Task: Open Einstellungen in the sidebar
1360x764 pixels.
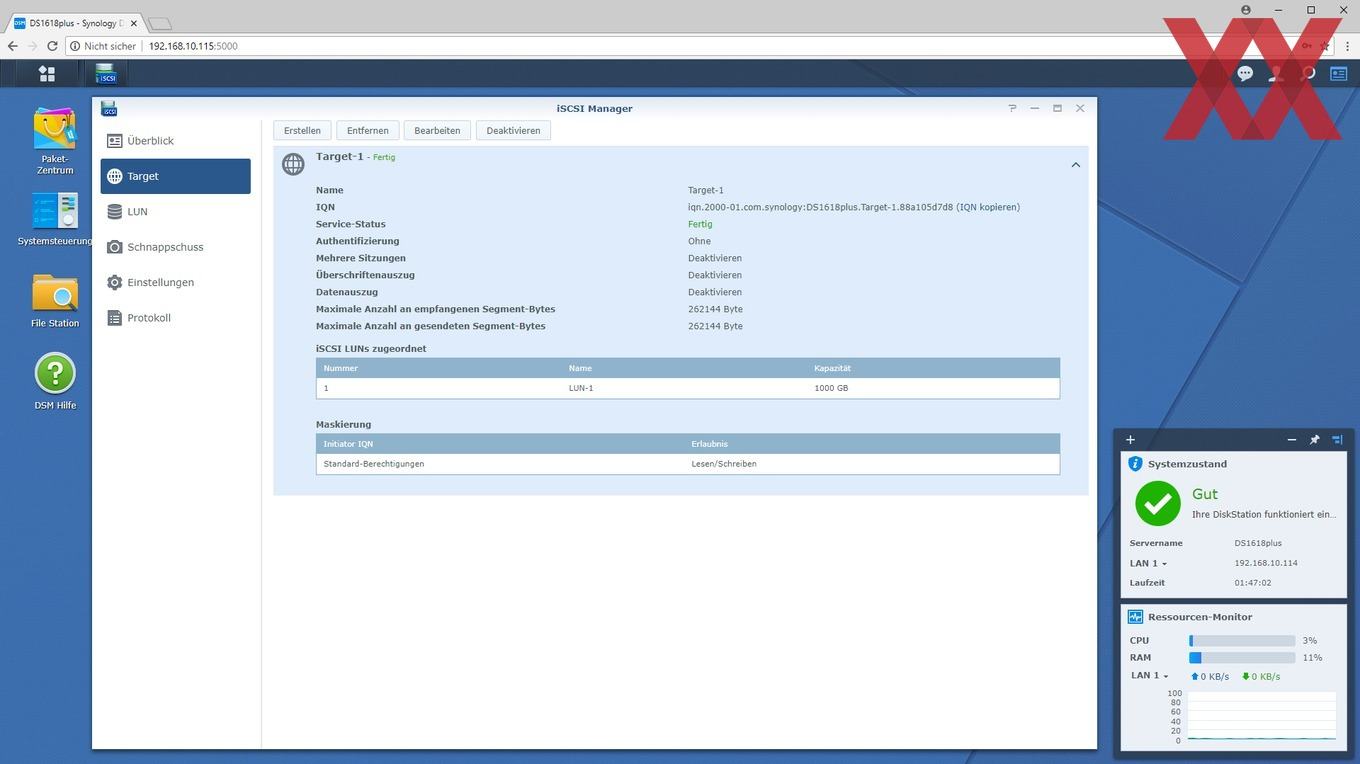Action: click(x=175, y=282)
